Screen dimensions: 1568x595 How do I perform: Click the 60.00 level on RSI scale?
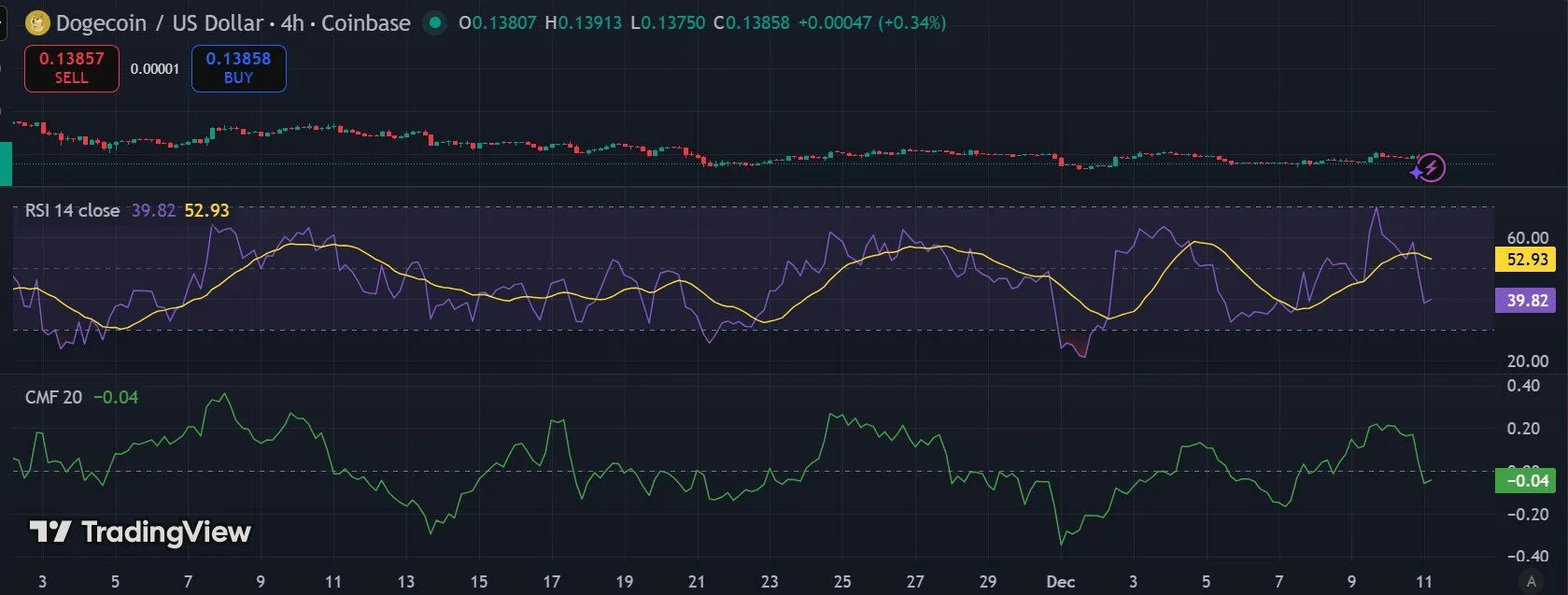[x=1527, y=238]
